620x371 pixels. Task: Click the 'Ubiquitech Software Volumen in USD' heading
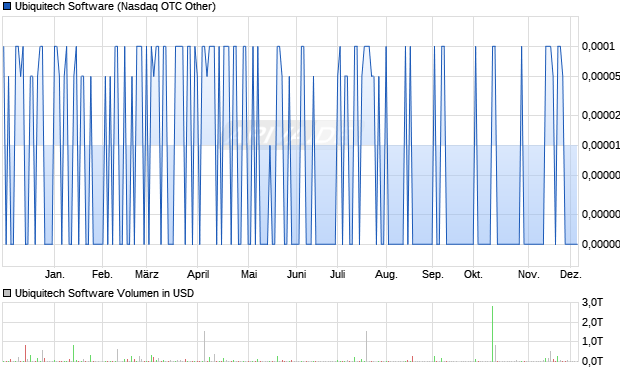[x=104, y=293]
